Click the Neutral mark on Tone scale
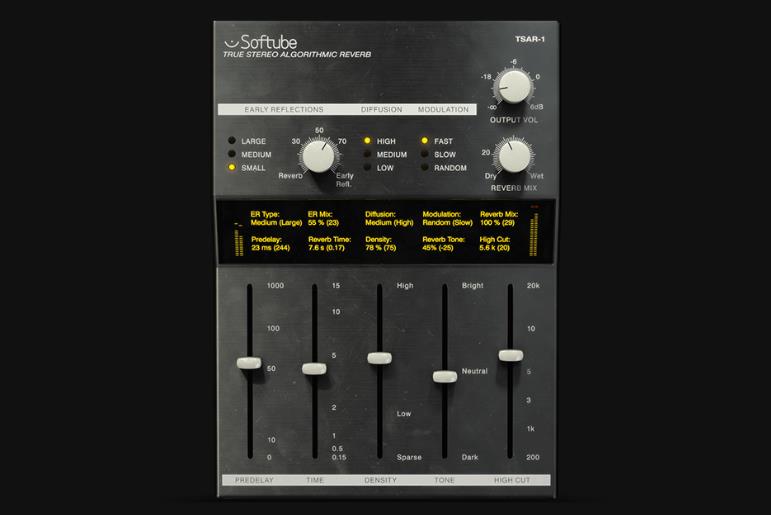 click(x=474, y=371)
